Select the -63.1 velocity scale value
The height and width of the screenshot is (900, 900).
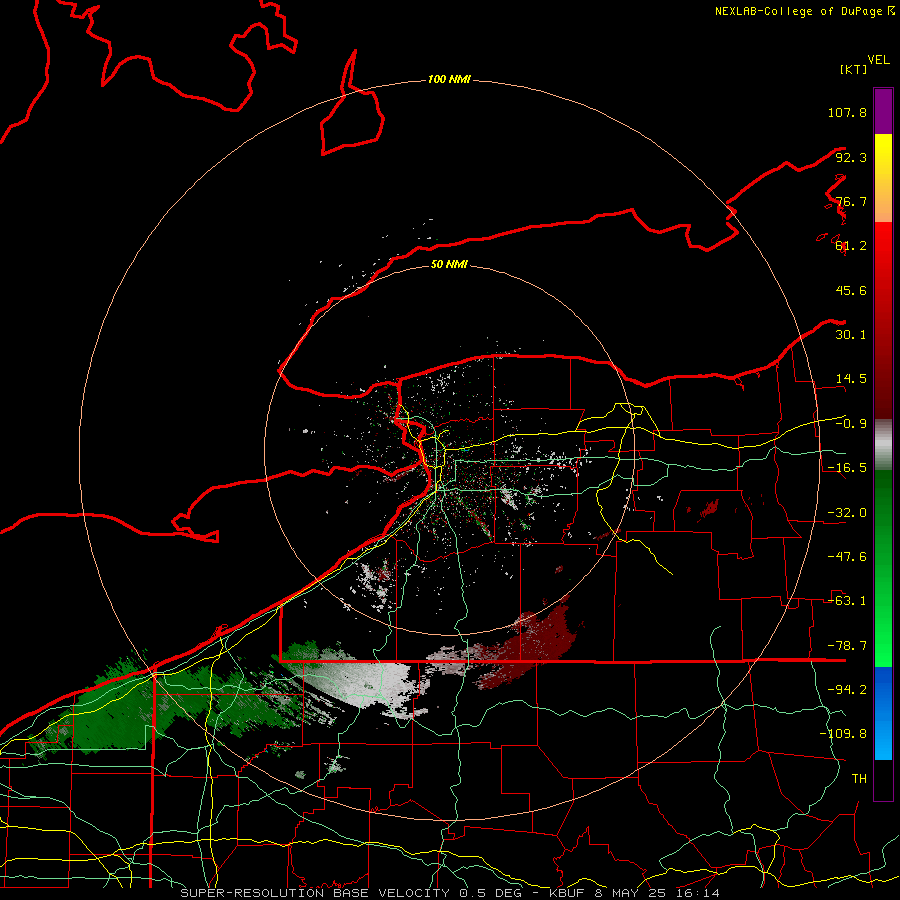click(x=847, y=601)
